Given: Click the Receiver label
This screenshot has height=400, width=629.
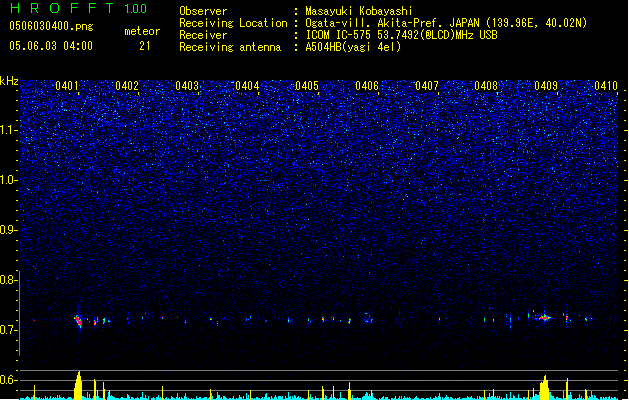Looking at the screenshot, I should pyautogui.click(x=203, y=35).
